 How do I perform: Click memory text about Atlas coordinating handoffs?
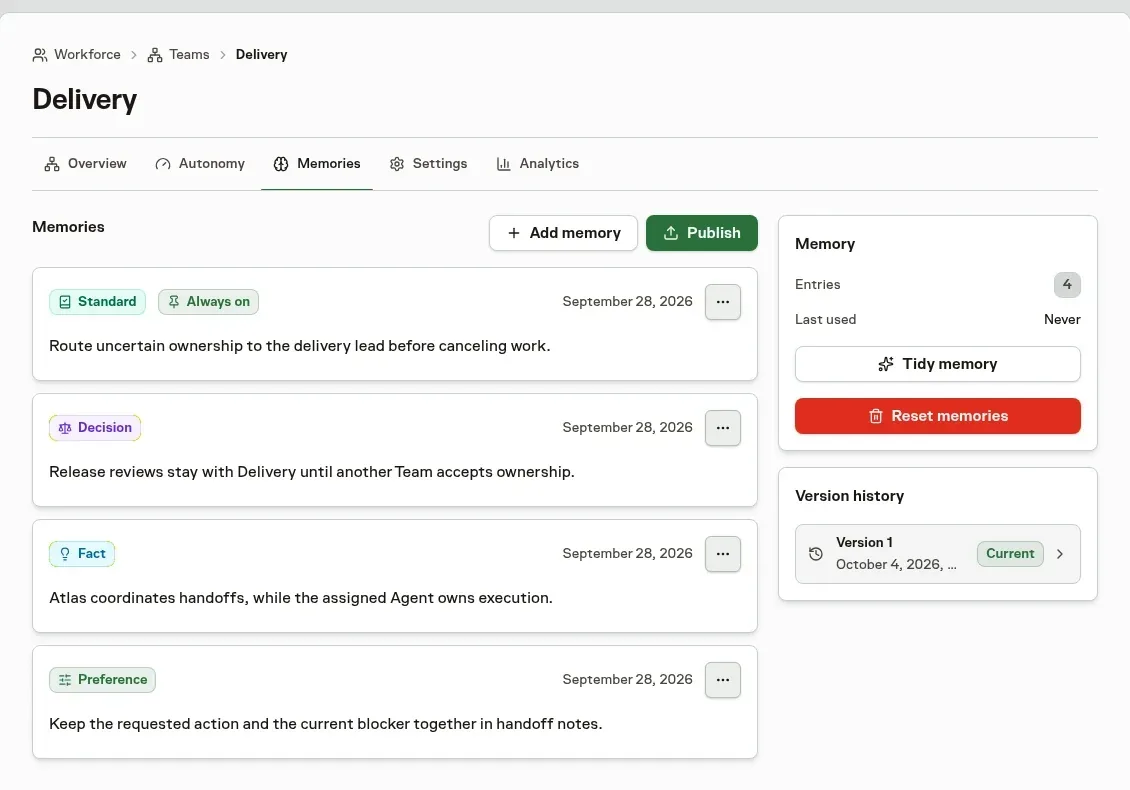coord(301,598)
